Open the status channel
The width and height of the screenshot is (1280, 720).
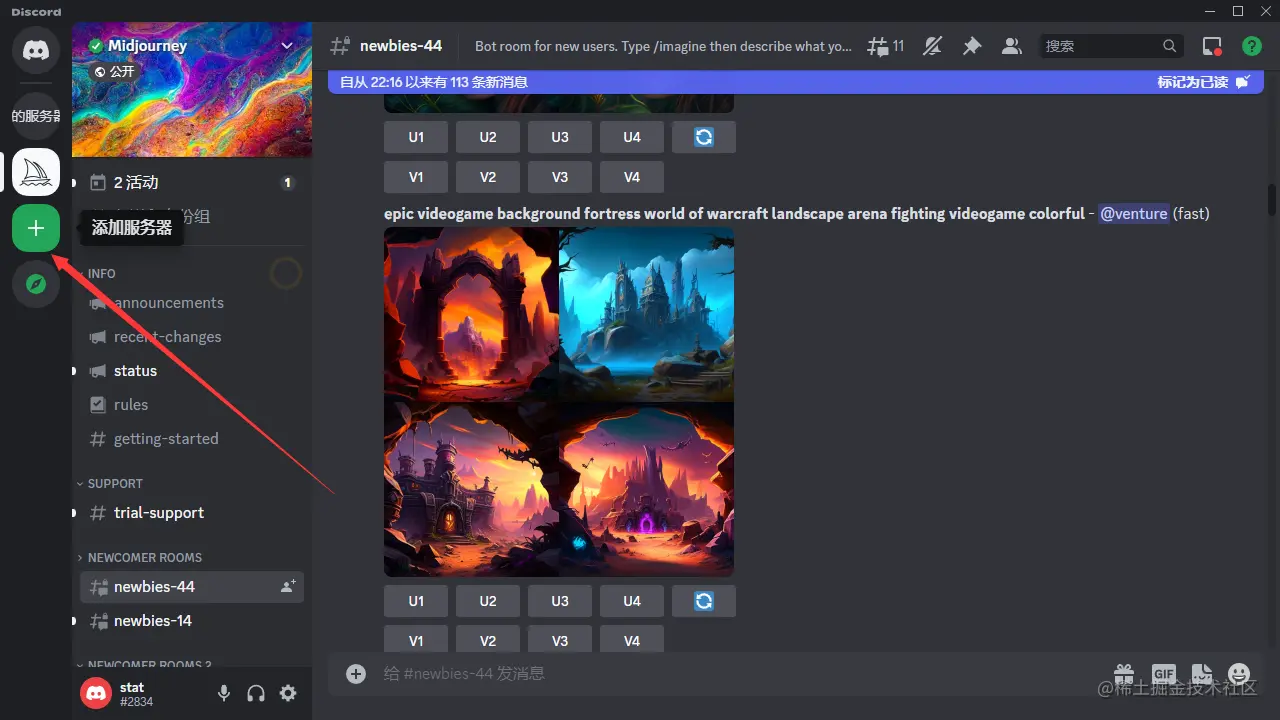[192, 371]
